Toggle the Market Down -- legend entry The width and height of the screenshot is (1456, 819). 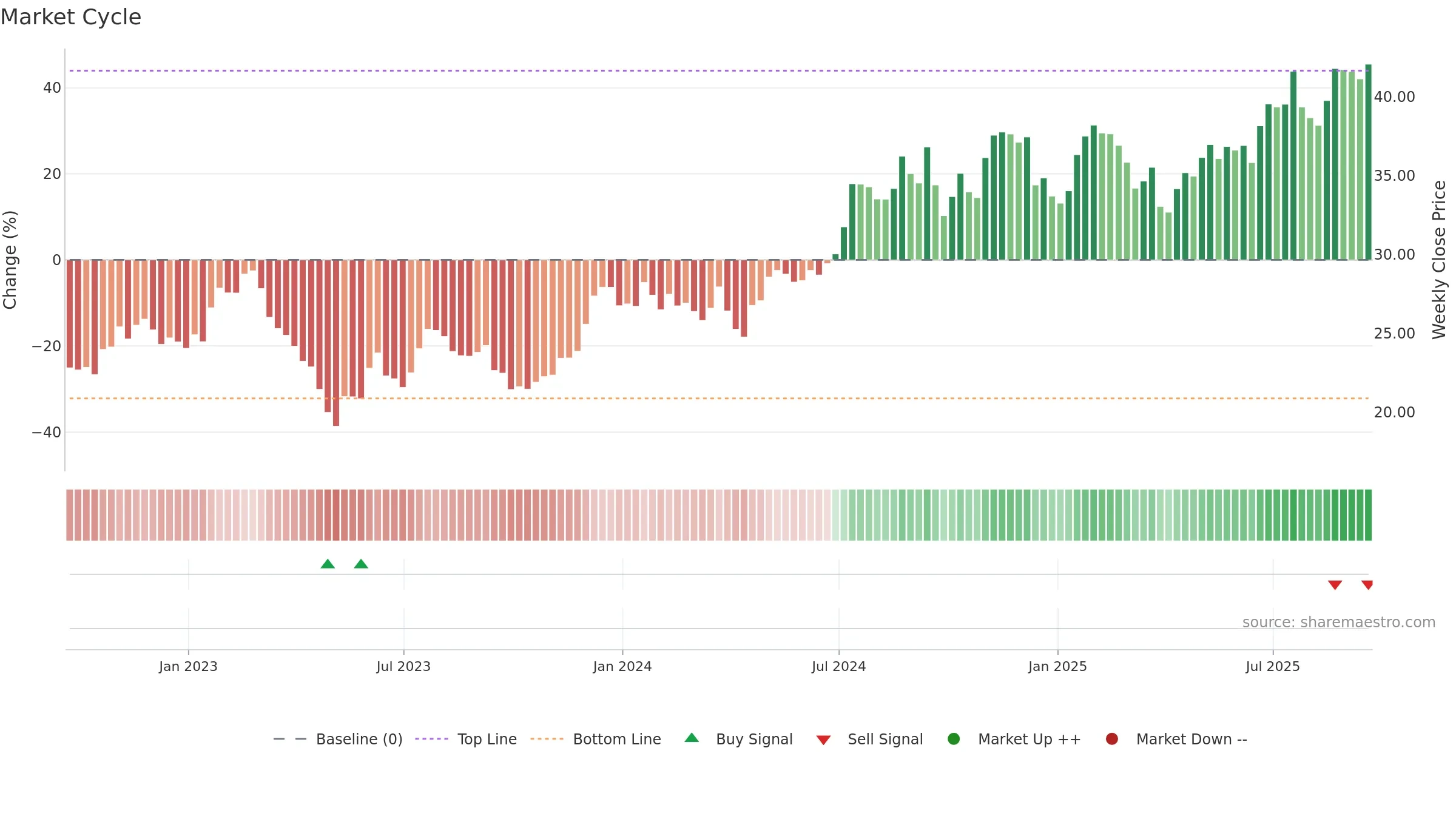(x=1176, y=739)
